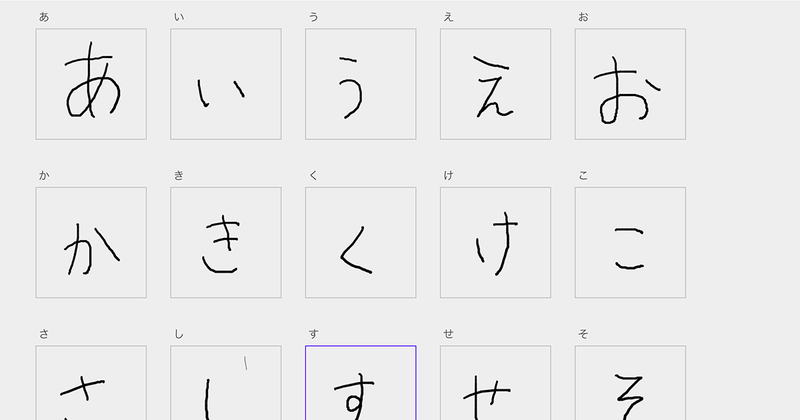
Task: Click the あ handwriting canvas
Action: click(91, 84)
